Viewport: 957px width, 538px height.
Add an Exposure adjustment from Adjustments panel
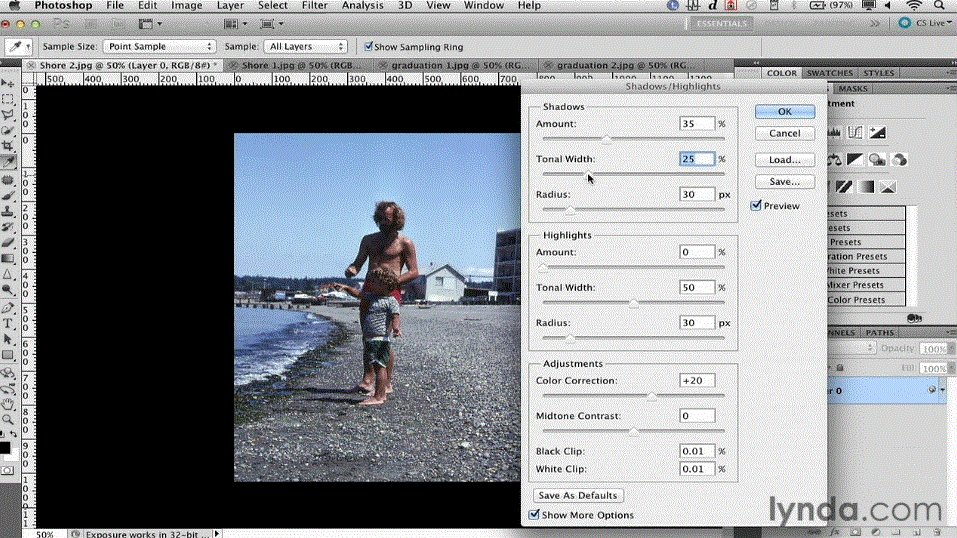[x=877, y=133]
